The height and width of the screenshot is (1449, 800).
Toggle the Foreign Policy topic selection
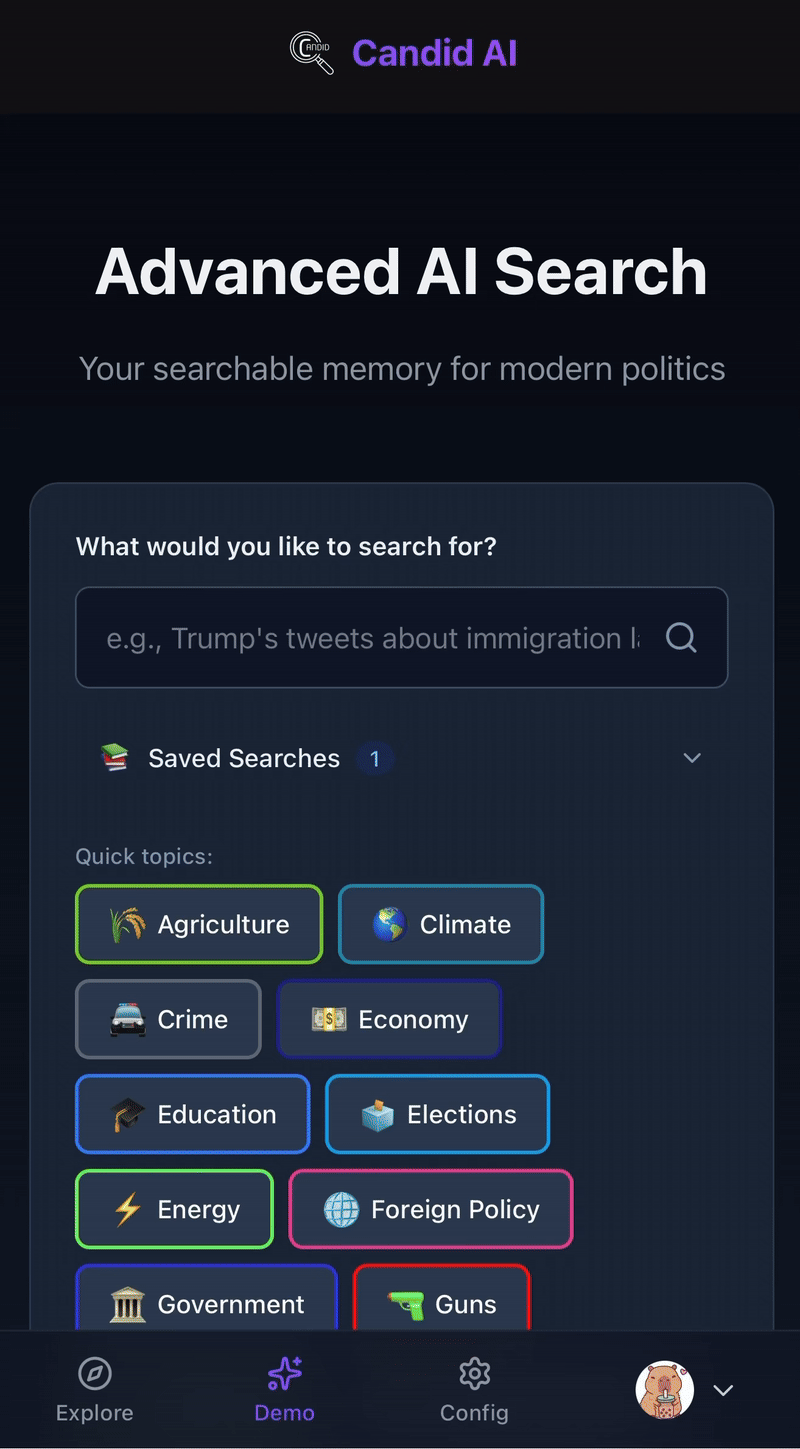pyautogui.click(x=431, y=1209)
